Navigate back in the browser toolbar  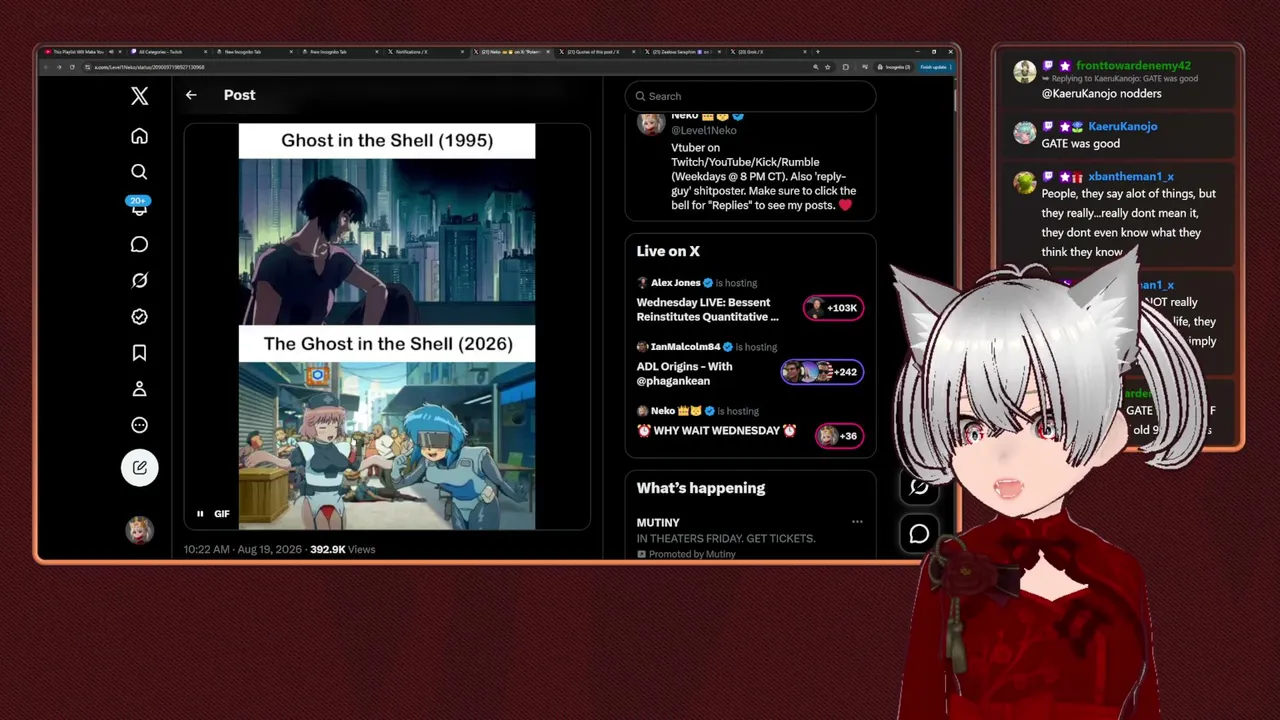pyautogui.click(x=45, y=67)
